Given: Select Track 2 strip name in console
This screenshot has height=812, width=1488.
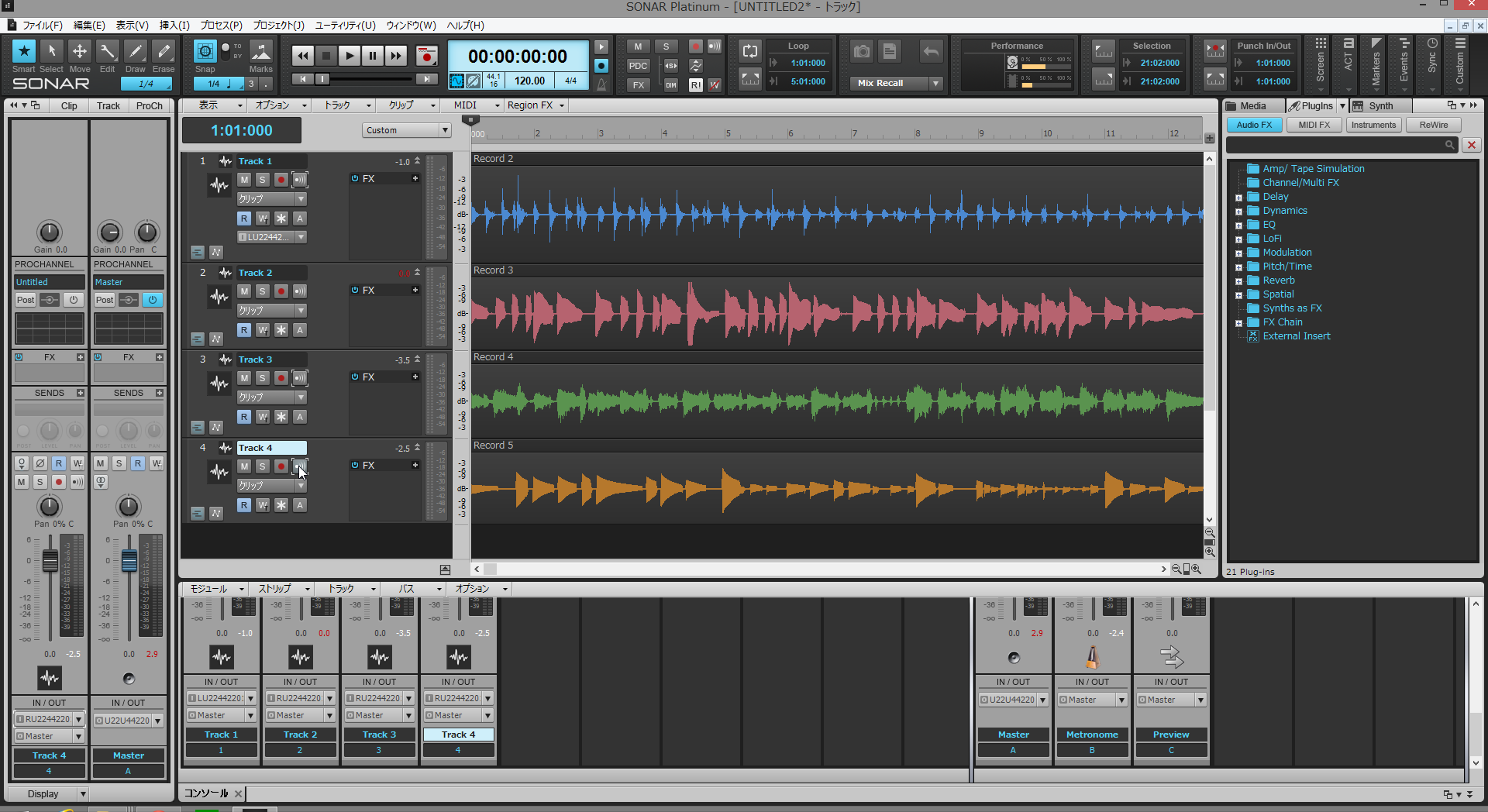Looking at the screenshot, I should tap(300, 735).
